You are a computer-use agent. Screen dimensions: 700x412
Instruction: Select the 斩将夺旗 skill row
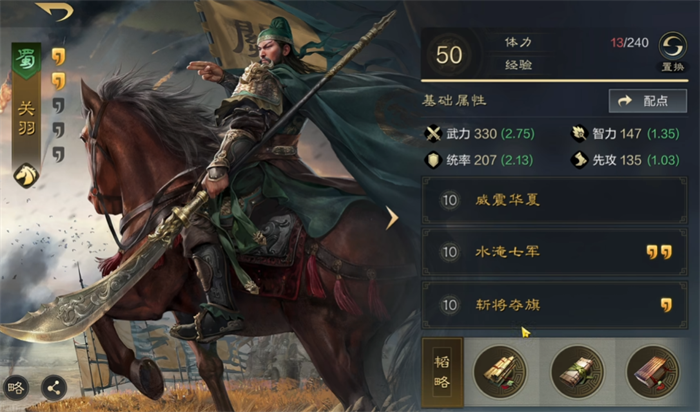point(554,305)
